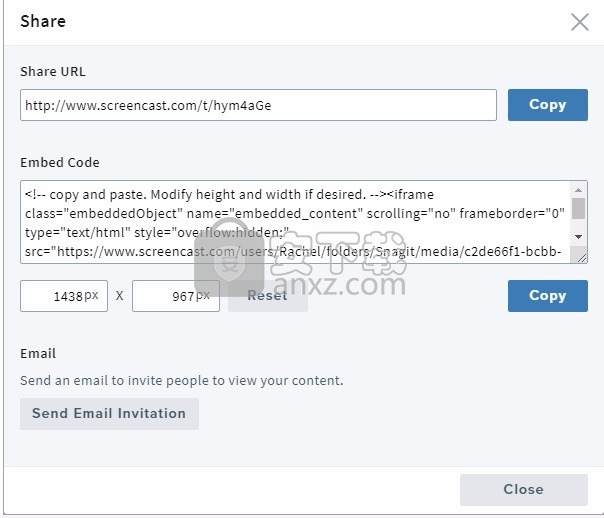The height and width of the screenshot is (518, 604).
Task: Click the Share dialog title text
Action: click(43, 21)
